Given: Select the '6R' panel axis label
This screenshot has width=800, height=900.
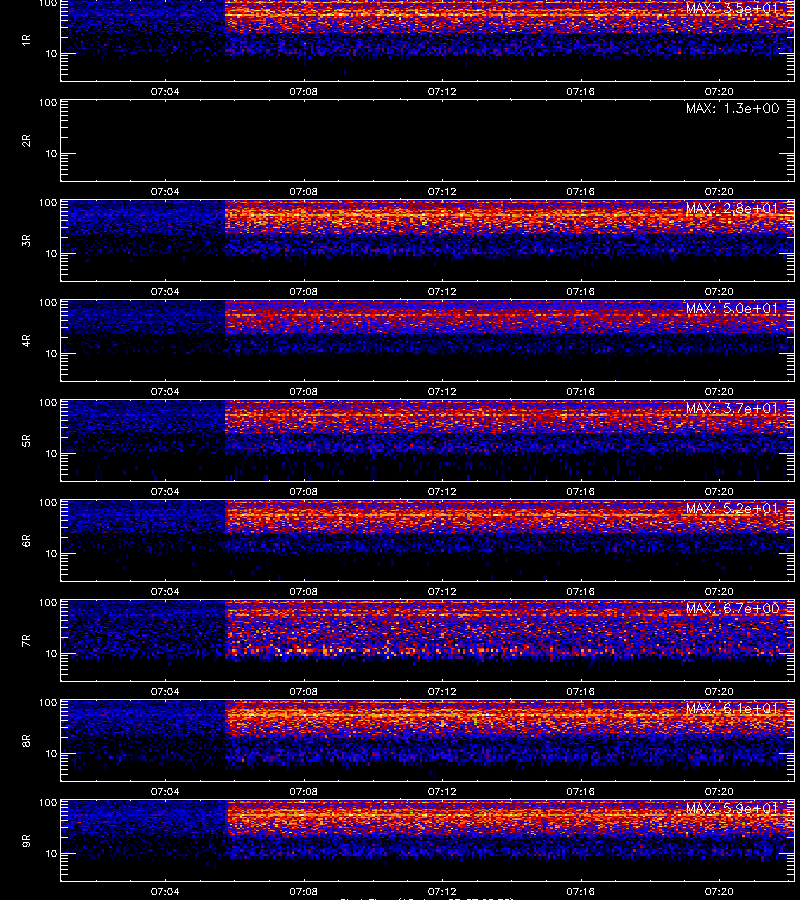Looking at the screenshot, I should point(26,540).
